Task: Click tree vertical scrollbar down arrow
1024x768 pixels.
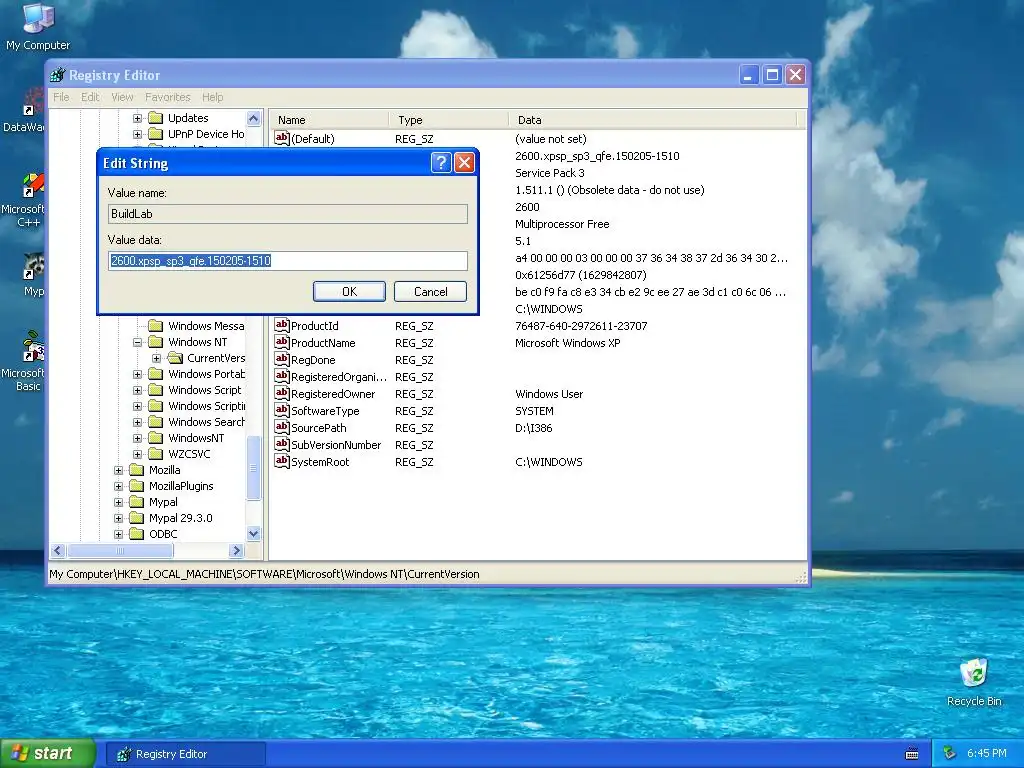Action: click(x=253, y=534)
